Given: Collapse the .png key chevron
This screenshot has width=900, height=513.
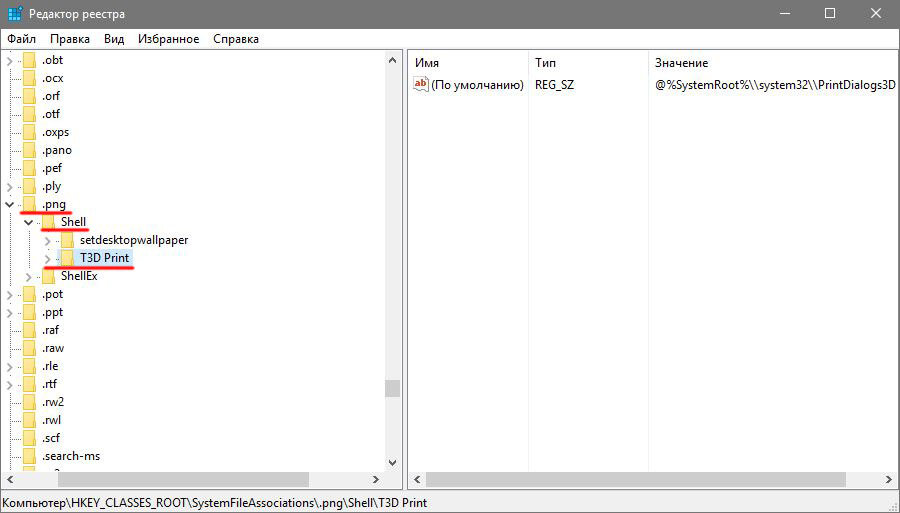Looking at the screenshot, I should [x=10, y=204].
